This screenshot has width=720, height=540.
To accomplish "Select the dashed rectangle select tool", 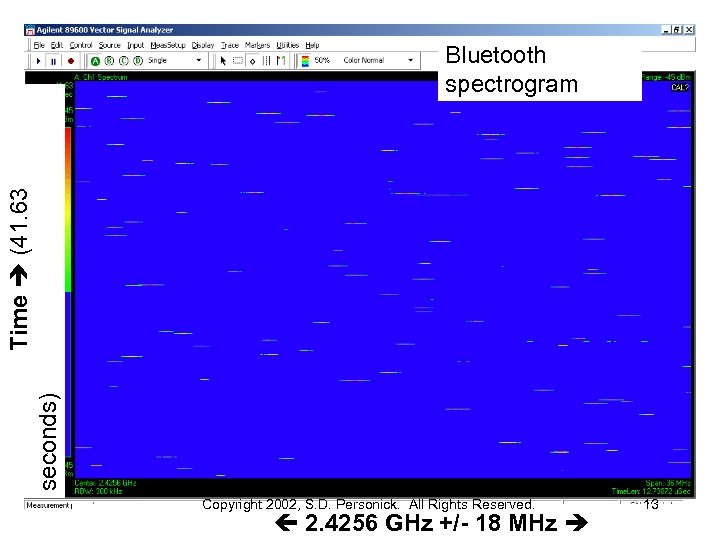I will tap(238, 61).
